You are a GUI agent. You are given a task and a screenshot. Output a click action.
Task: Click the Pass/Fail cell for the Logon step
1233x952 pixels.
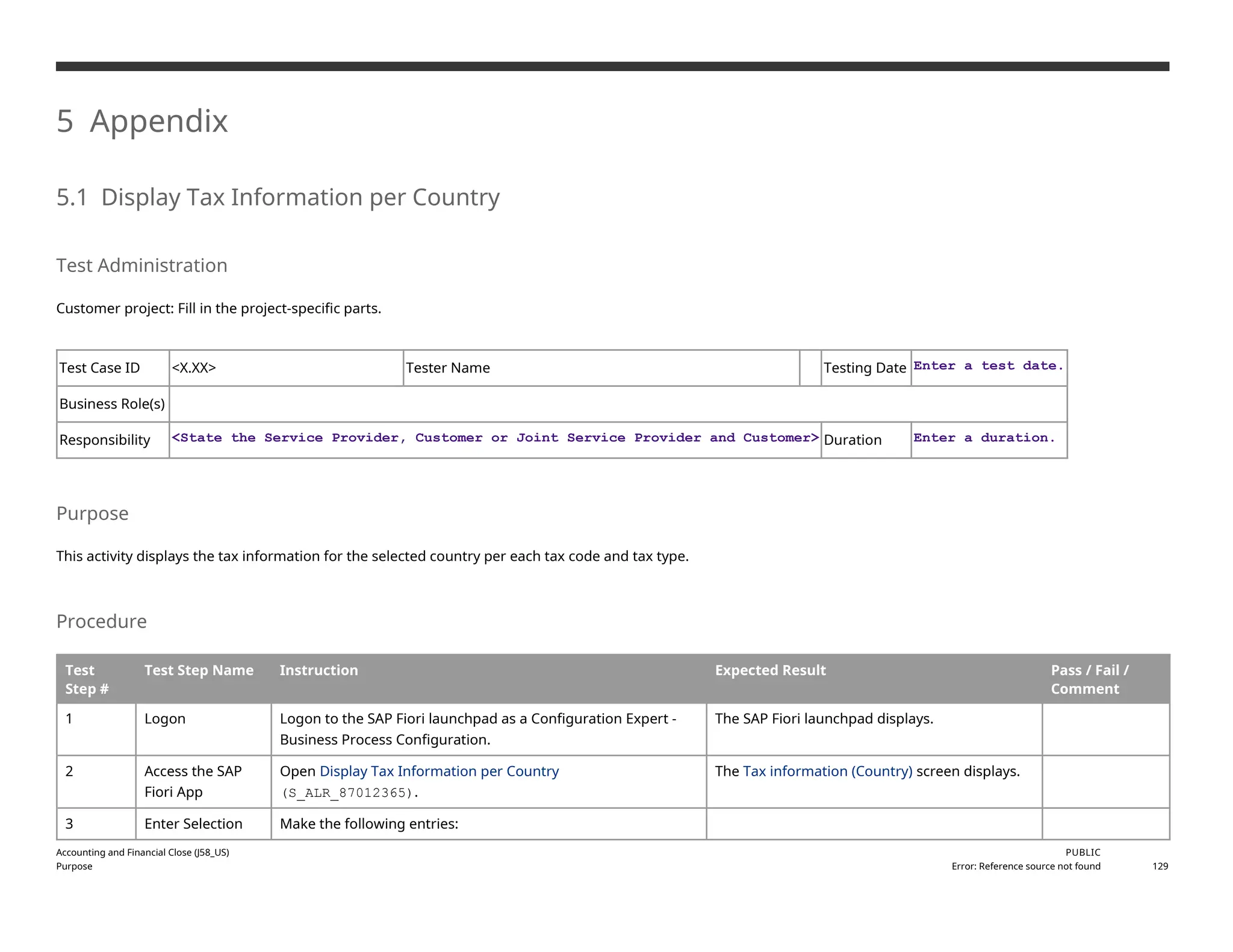pyautogui.click(x=1106, y=729)
